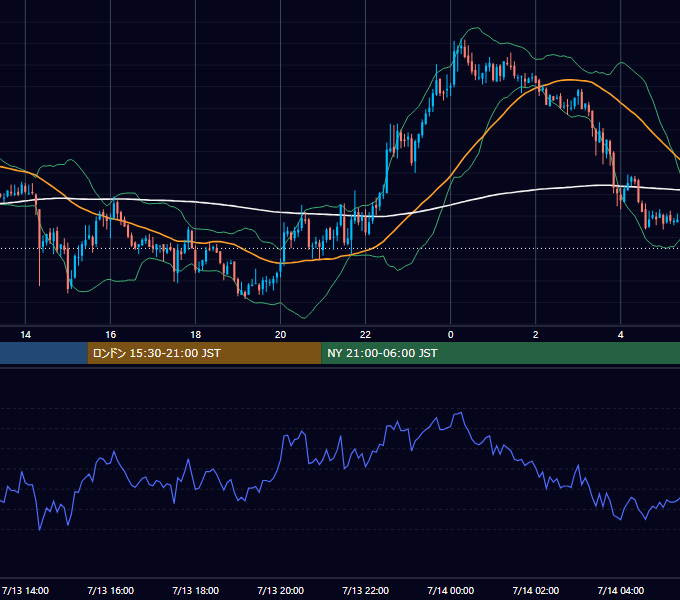Click the 7/13 22:00 date label
Image resolution: width=680 pixels, height=600 pixels.
[366, 590]
